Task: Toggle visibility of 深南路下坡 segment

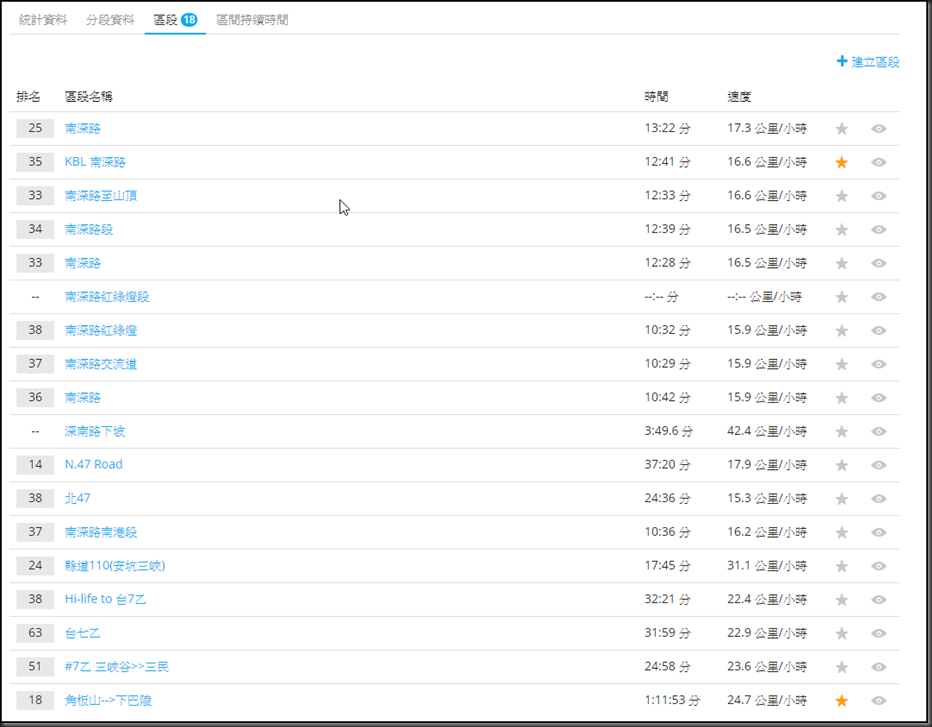Action: pyautogui.click(x=879, y=431)
